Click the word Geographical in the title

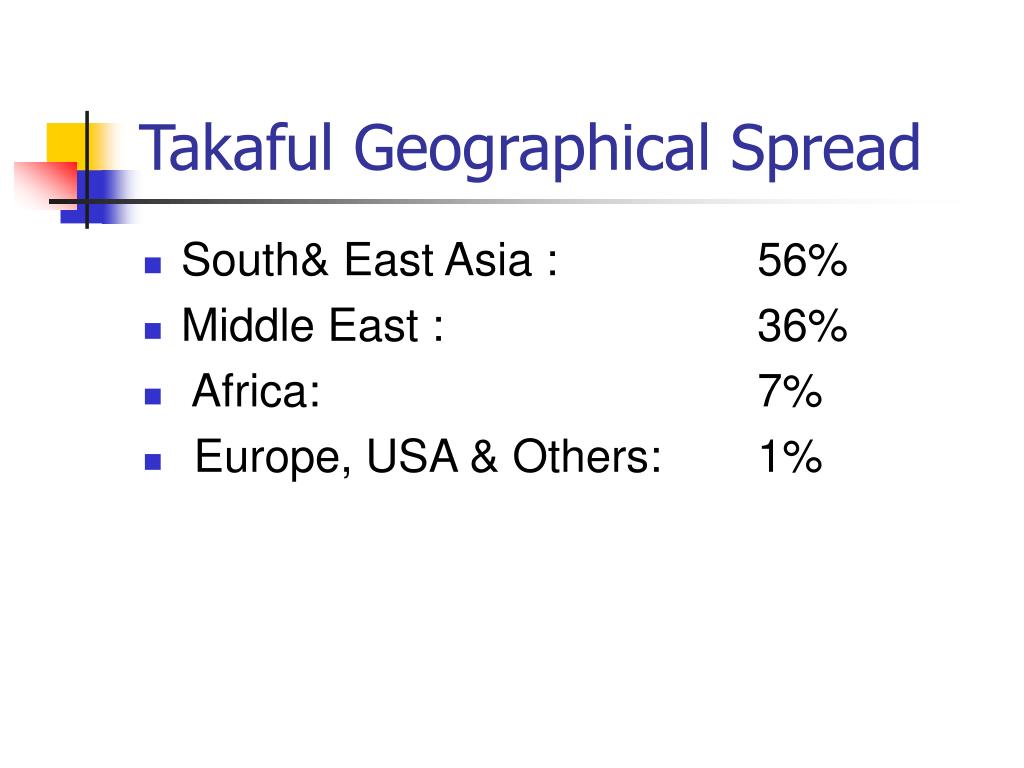tap(531, 151)
